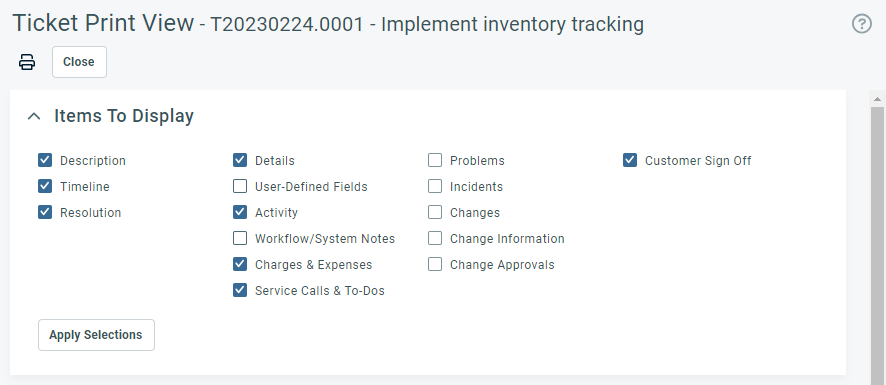This screenshot has width=886, height=385.
Task: Toggle the Activity checkbox off
Action: [x=240, y=213]
